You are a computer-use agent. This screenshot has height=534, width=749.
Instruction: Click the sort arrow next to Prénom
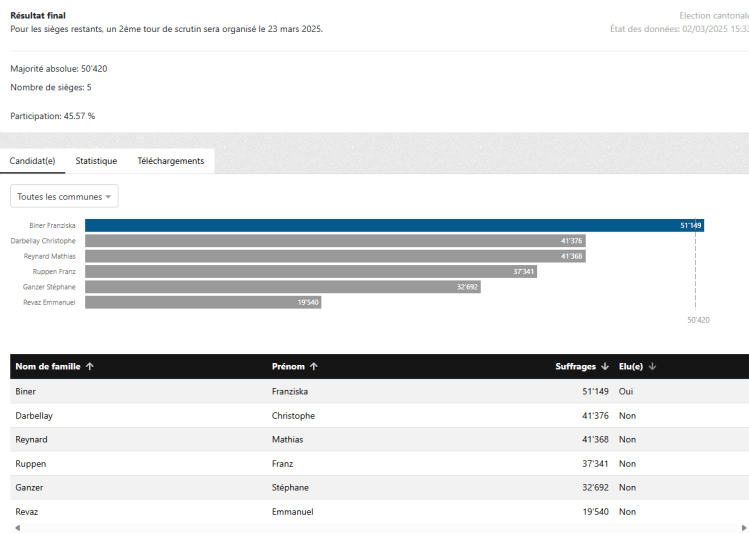click(314, 367)
